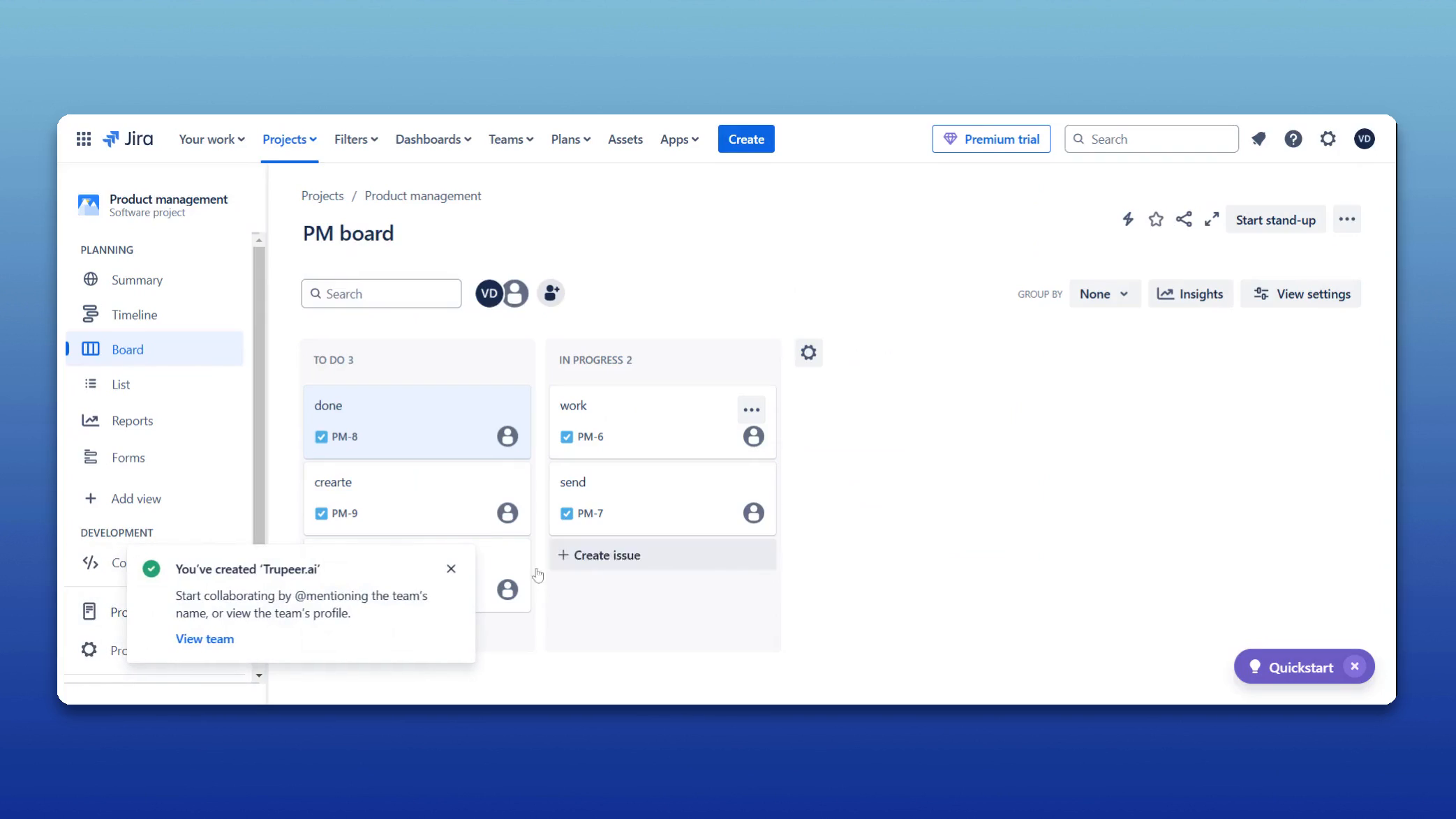1456x819 pixels.
Task: Open the board column settings gear
Action: click(x=808, y=352)
